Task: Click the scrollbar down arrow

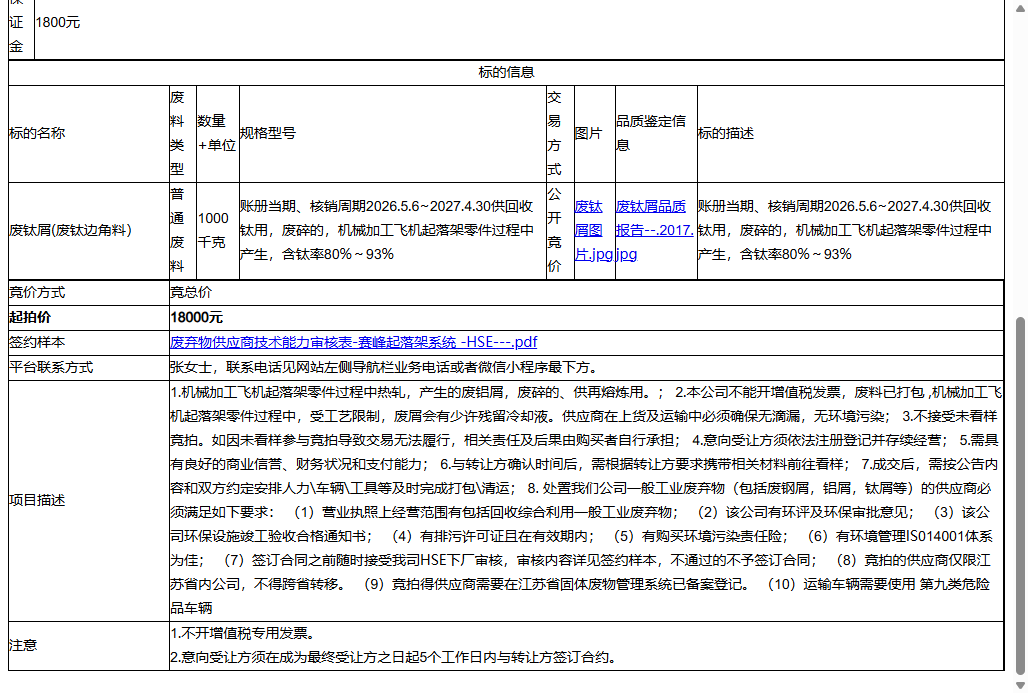Action: coord(1020,685)
